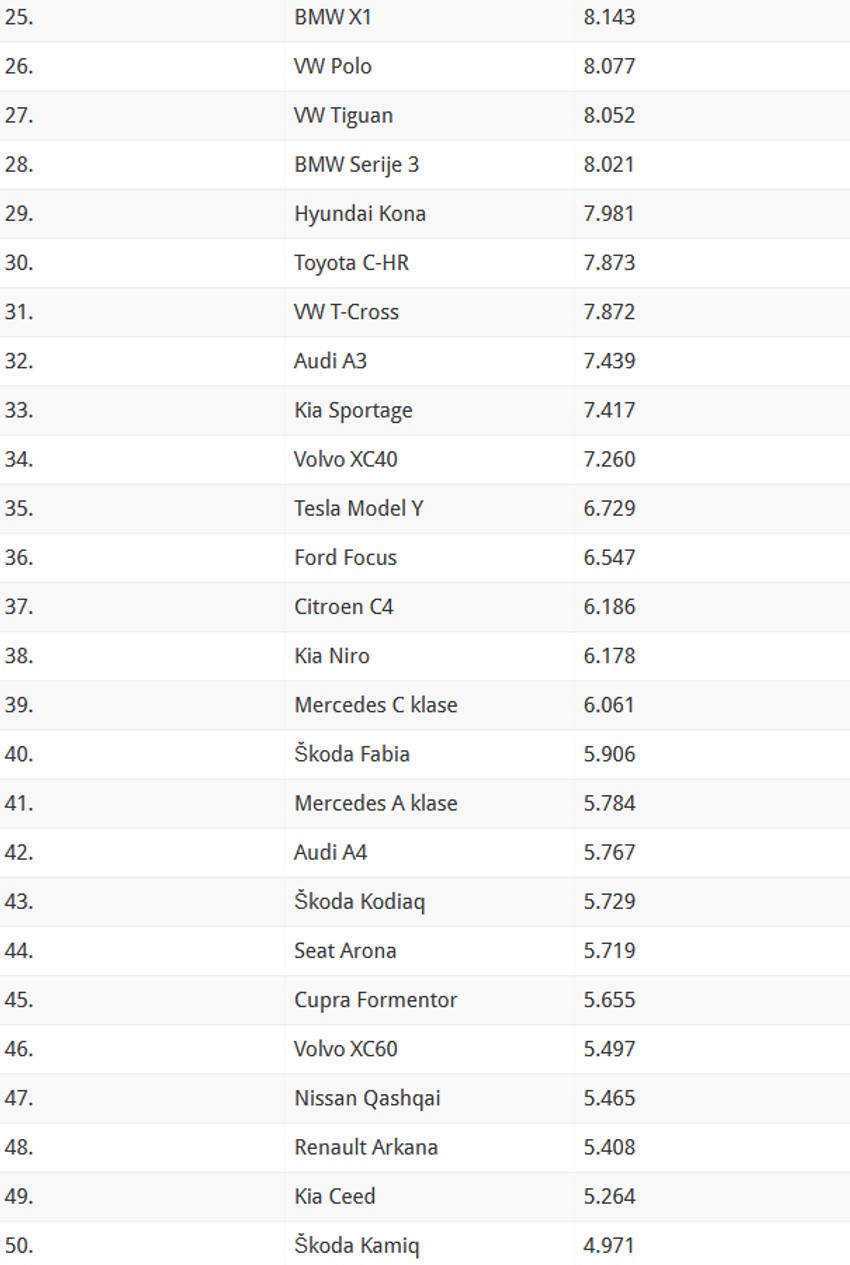This screenshot has height=1265, width=850.
Task: Select the Renault Arkana model cell
Action: point(365,1146)
